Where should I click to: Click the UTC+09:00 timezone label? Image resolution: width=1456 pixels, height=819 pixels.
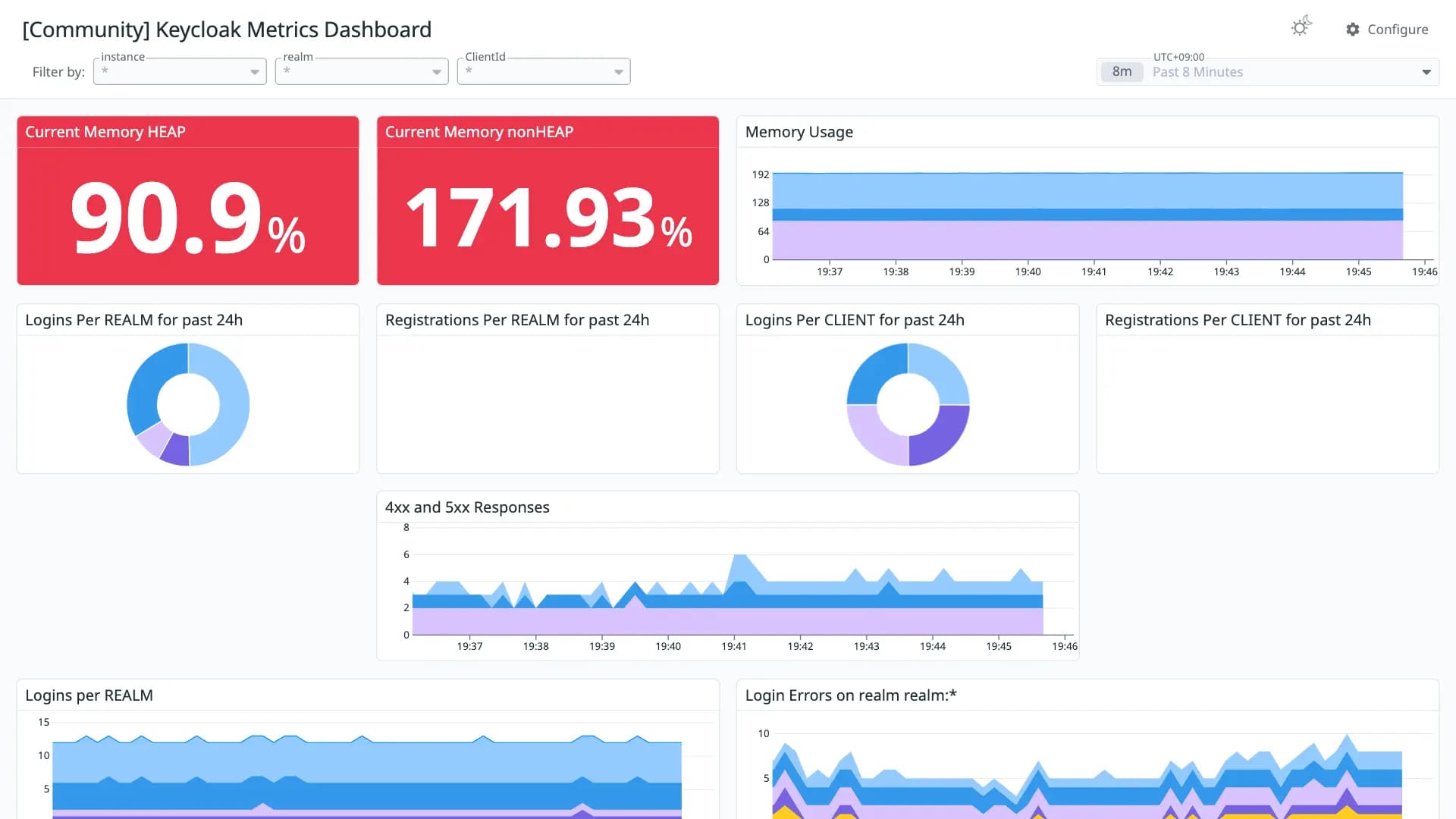click(x=1178, y=57)
